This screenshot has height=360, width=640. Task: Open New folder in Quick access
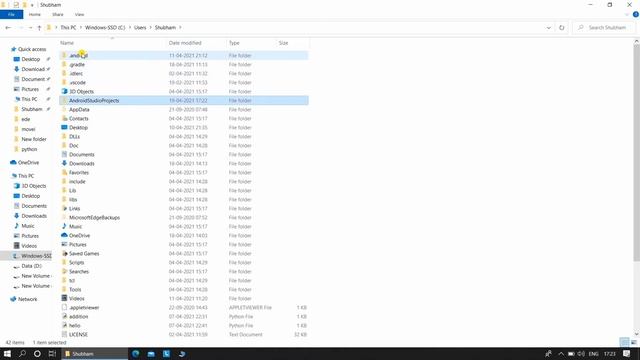tap(34, 139)
